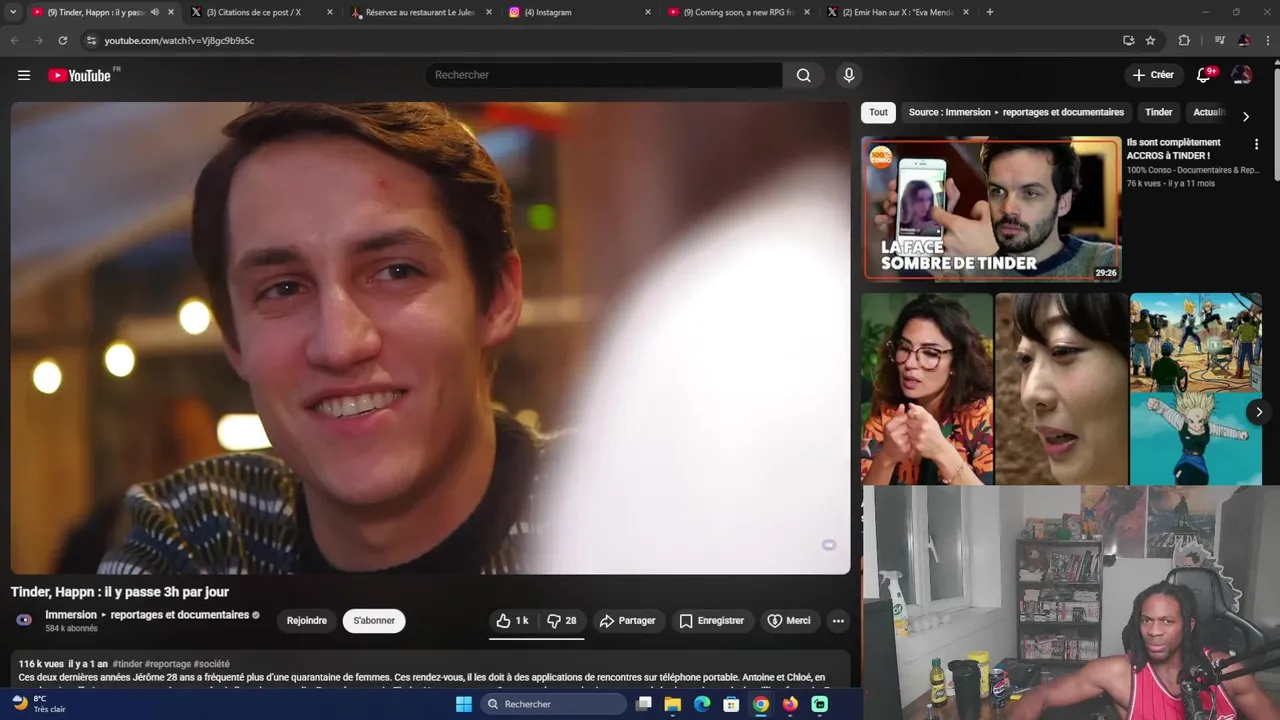
Task: Bookmark this page with the star
Action: coord(1151,40)
